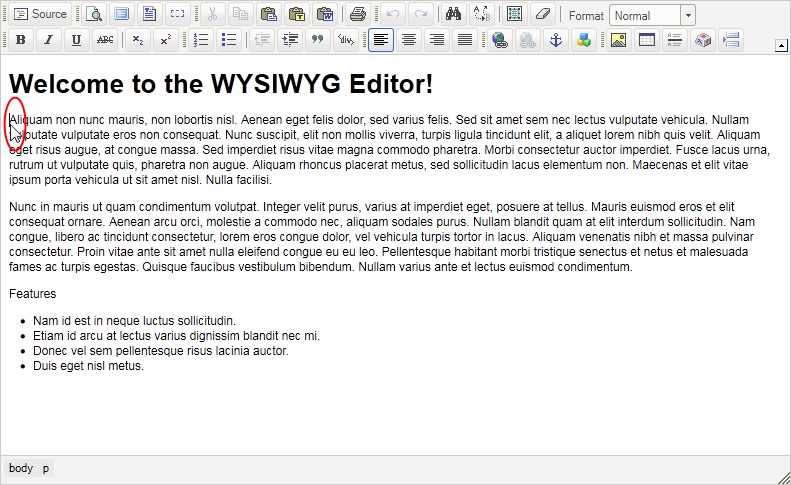The image size is (791, 485).
Task: Insert an Anchor with anchor icon
Action: click(556, 40)
